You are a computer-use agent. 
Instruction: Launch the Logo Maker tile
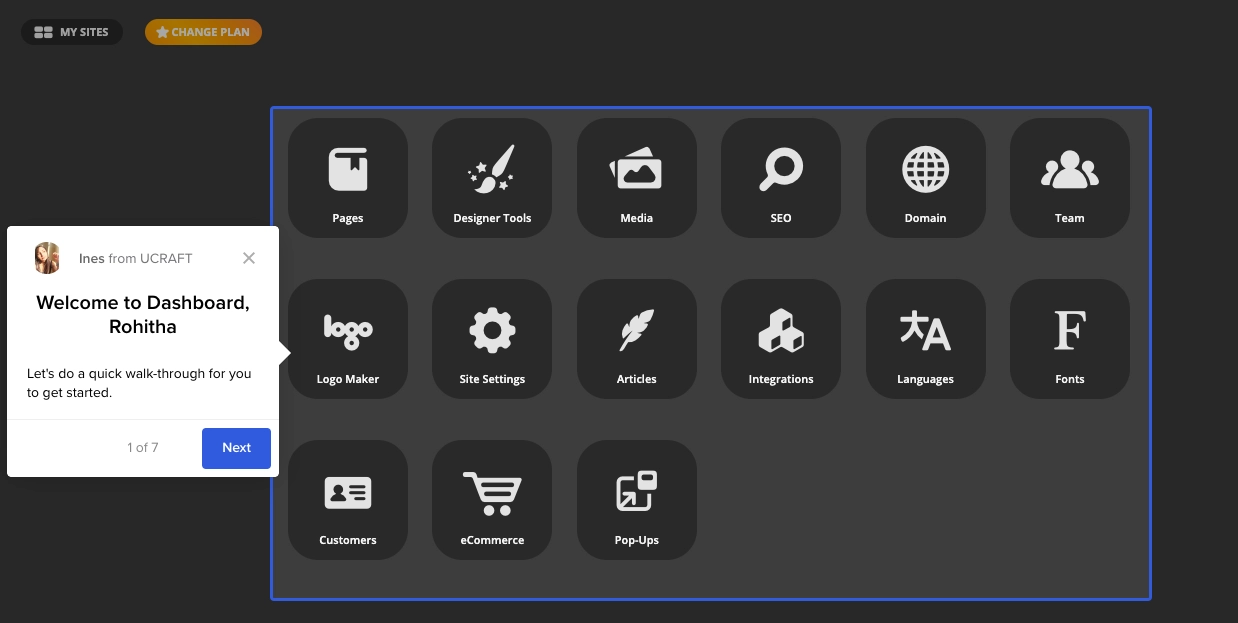pos(348,339)
